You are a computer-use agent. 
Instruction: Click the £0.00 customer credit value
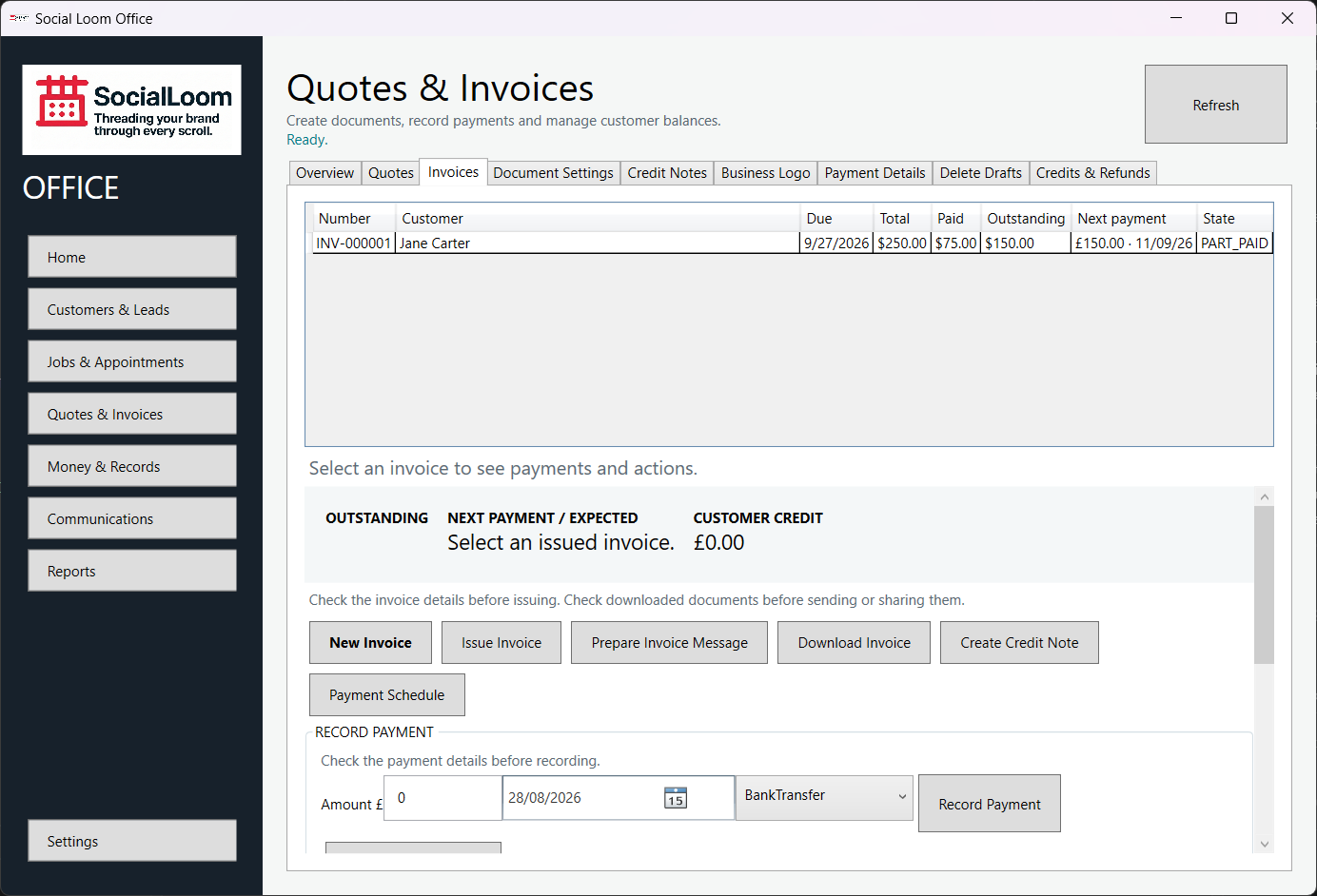pos(718,542)
